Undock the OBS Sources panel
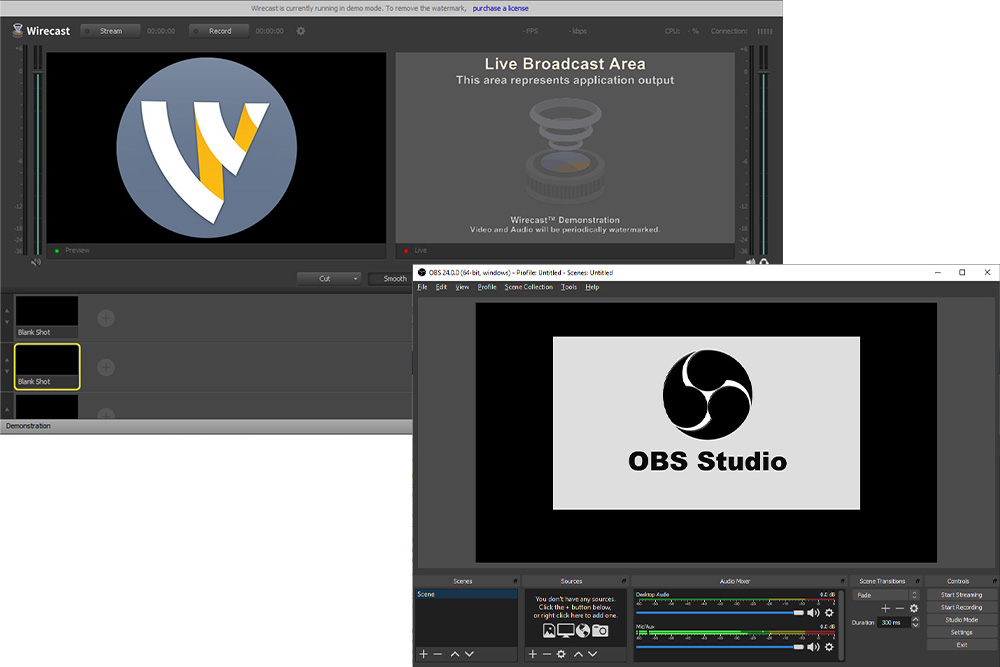The width and height of the screenshot is (1000, 667). [624, 581]
